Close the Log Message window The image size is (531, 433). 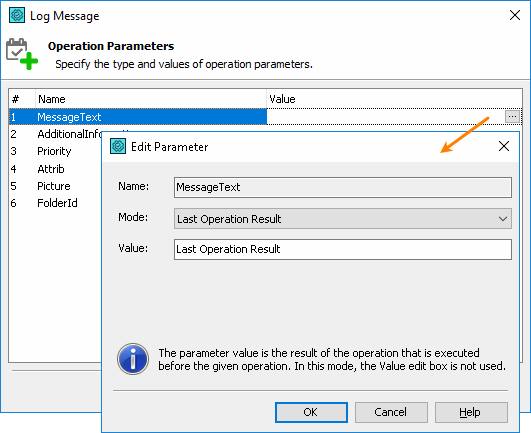point(515,15)
